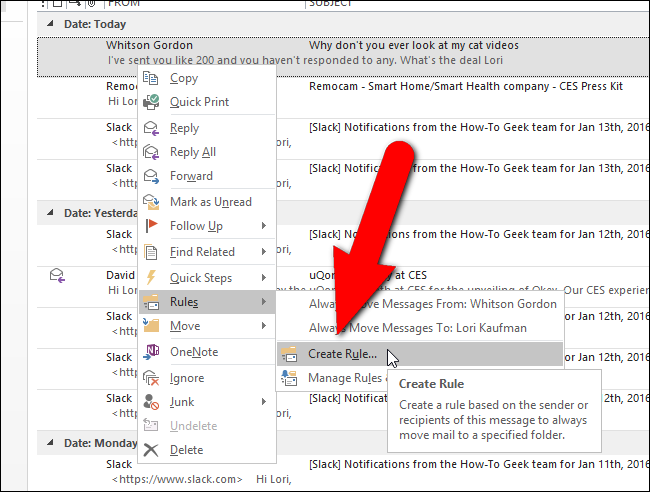The width and height of the screenshot is (650, 492).
Task: Open the Move submenu arrow
Action: 264,326
